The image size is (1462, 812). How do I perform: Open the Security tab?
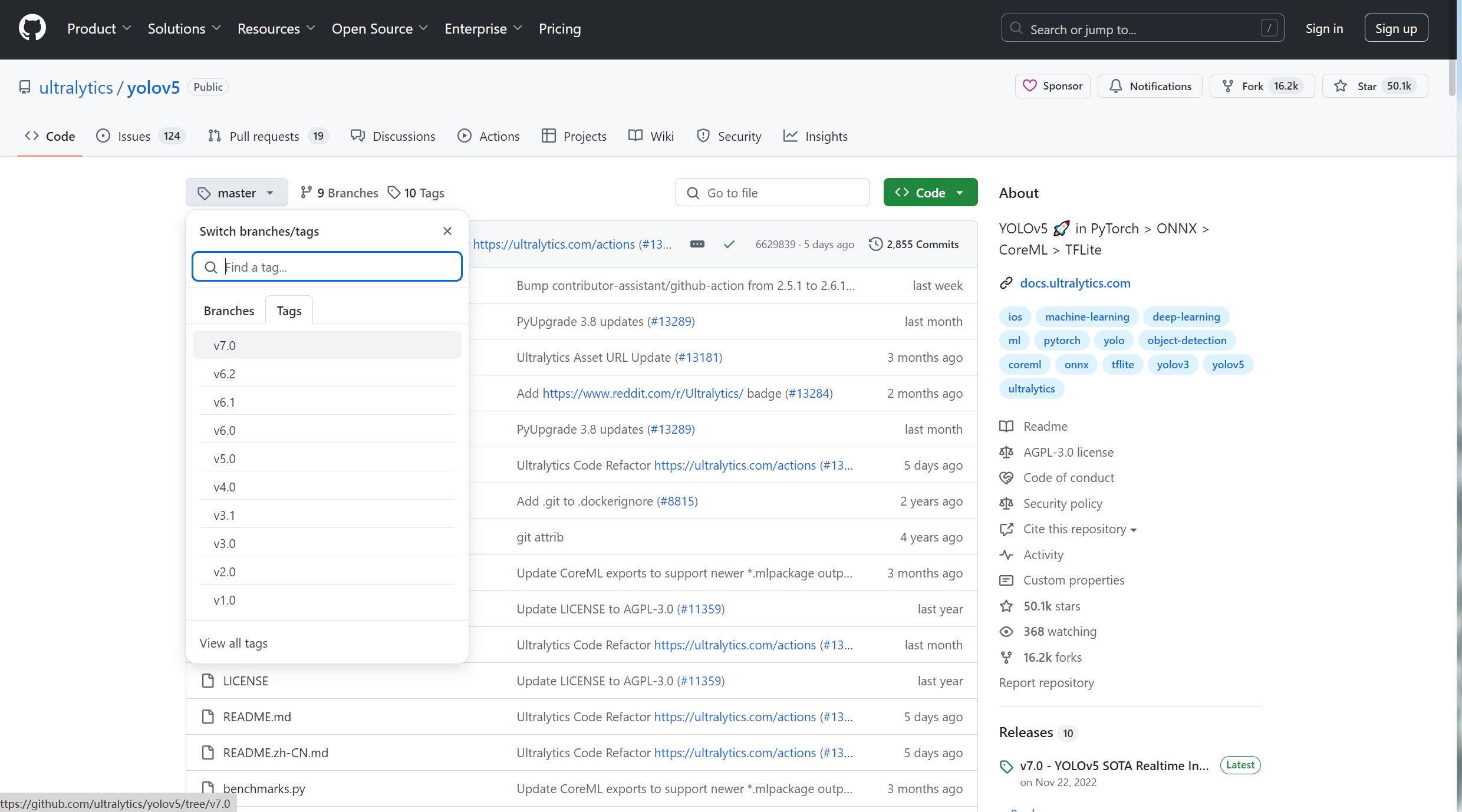[x=729, y=136]
